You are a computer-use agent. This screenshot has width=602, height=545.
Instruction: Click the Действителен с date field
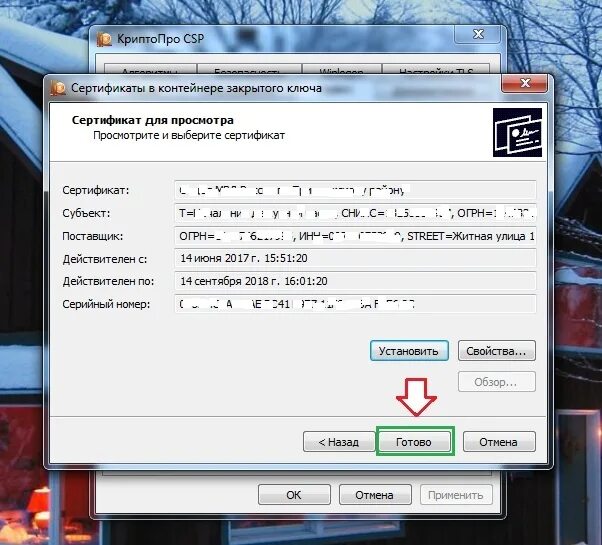355,258
